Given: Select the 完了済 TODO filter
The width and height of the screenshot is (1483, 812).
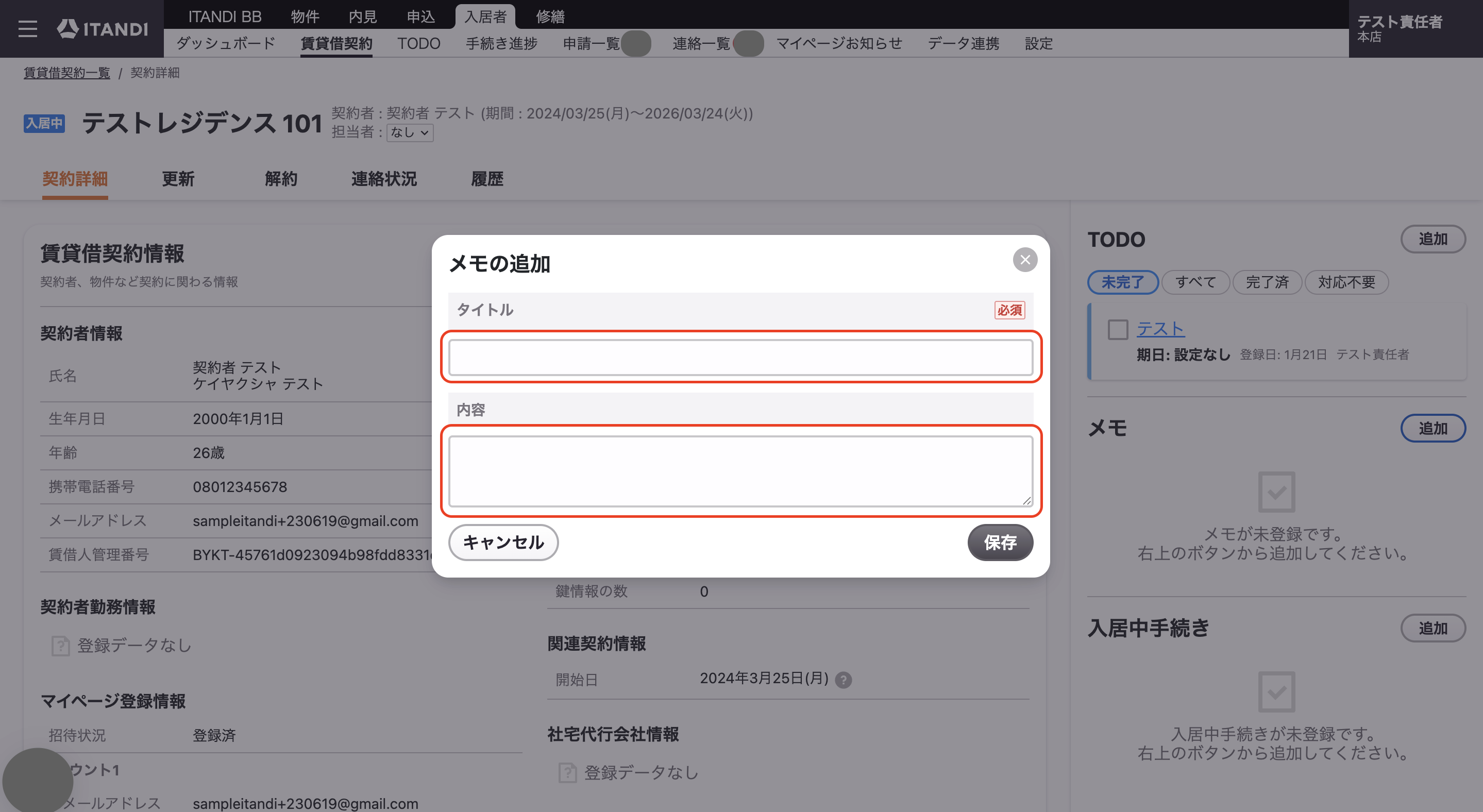Looking at the screenshot, I should (x=1267, y=282).
